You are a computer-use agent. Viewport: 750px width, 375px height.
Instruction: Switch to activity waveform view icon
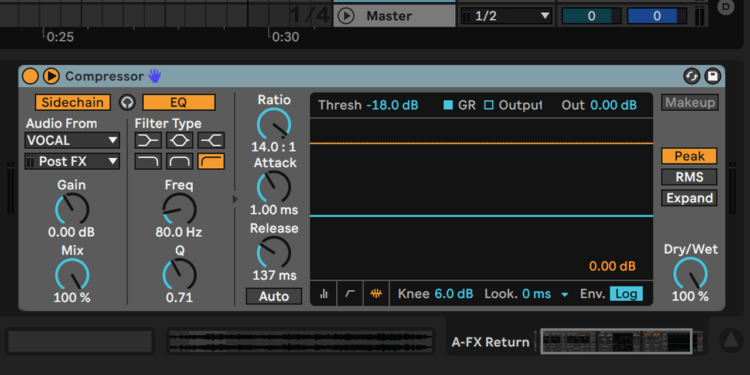coord(376,294)
